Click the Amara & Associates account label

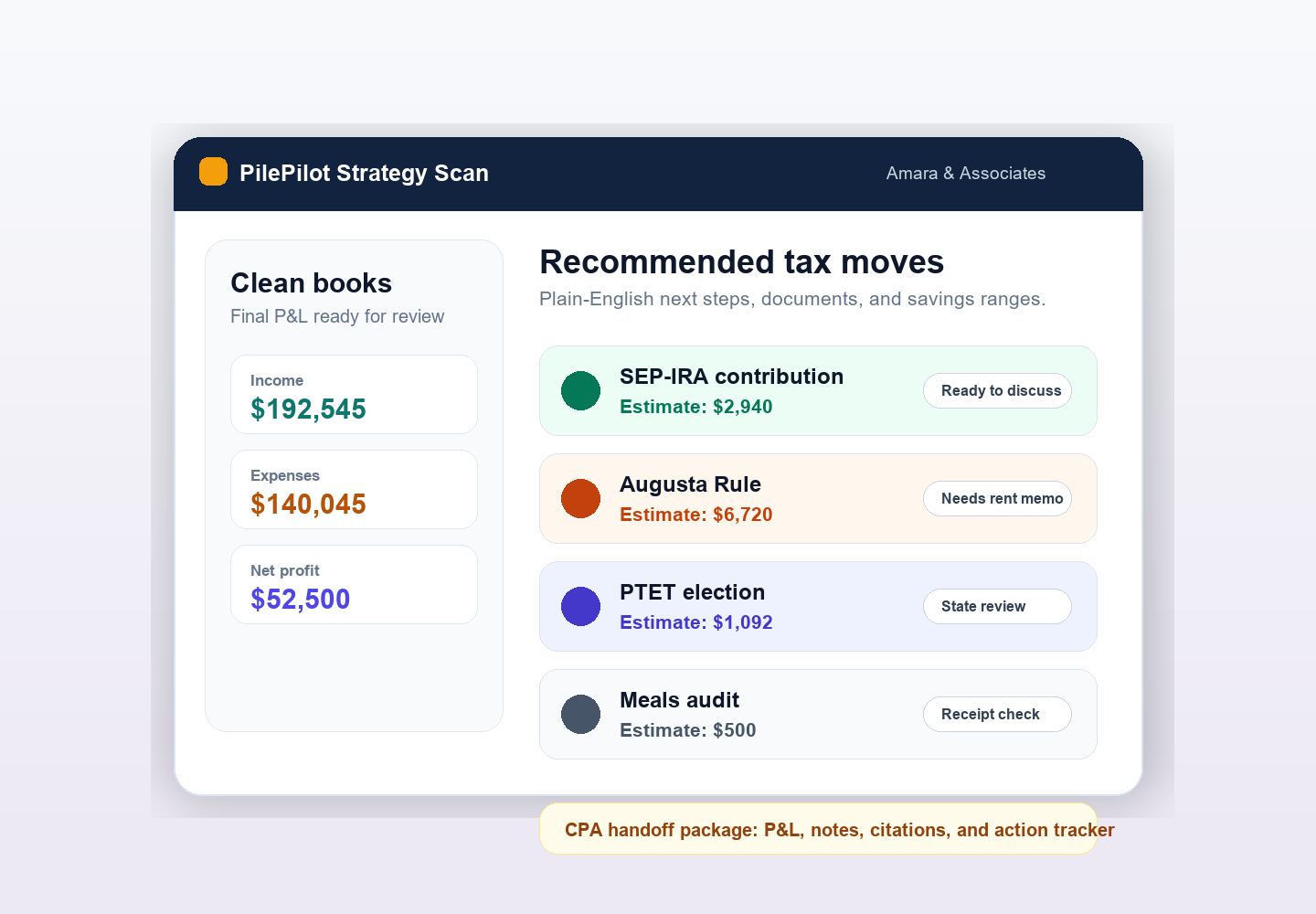click(966, 173)
